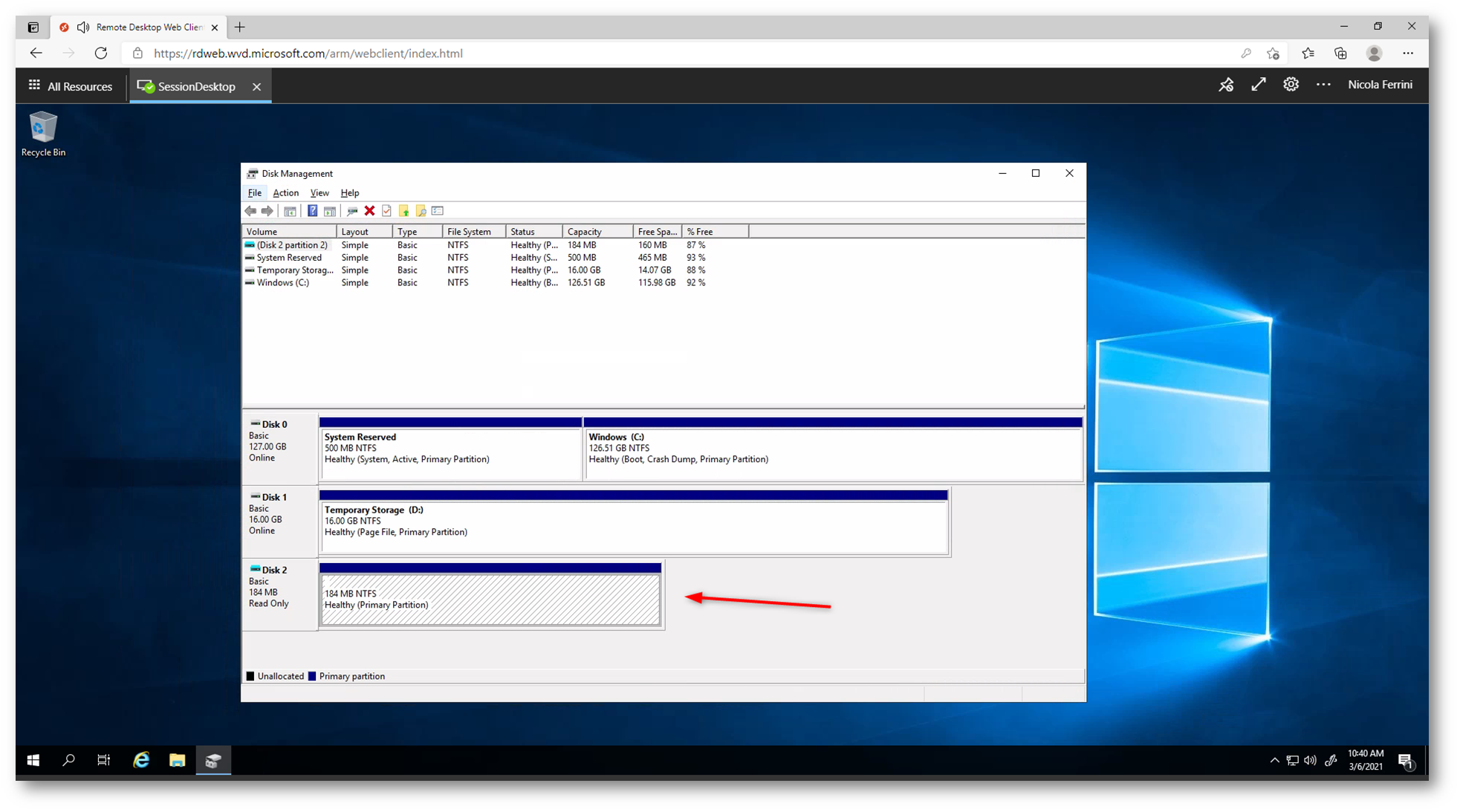Click the Disk Management taskbar icon
Viewport: 1460px width, 812px height.
click(x=213, y=760)
